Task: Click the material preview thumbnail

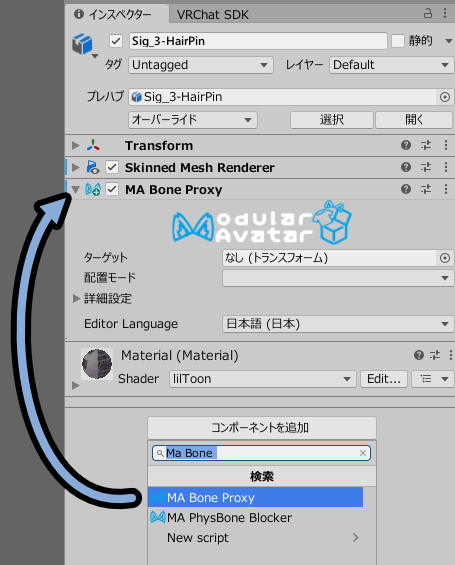Action: point(97,364)
